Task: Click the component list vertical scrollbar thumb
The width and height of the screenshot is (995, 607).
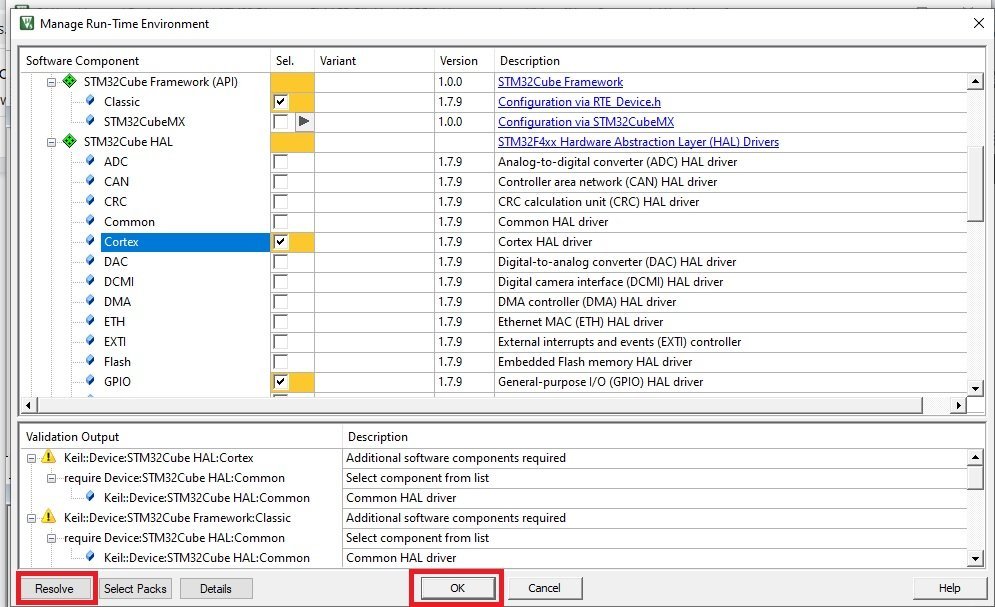Action: tap(975, 183)
